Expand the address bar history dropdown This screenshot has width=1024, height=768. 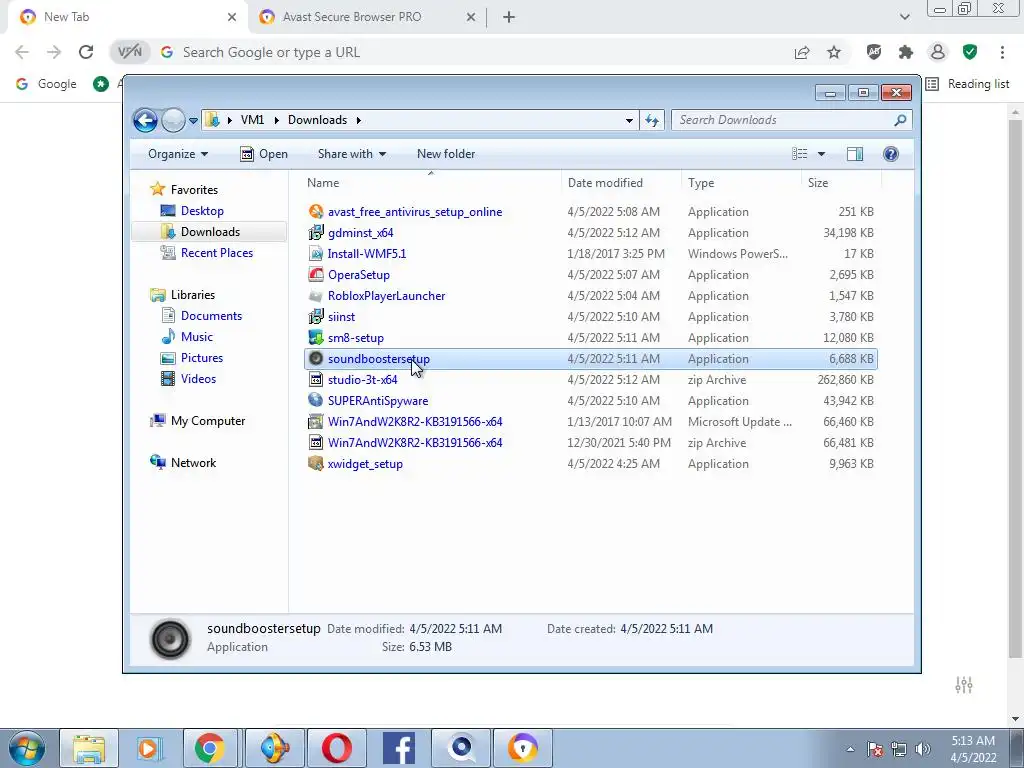click(629, 121)
